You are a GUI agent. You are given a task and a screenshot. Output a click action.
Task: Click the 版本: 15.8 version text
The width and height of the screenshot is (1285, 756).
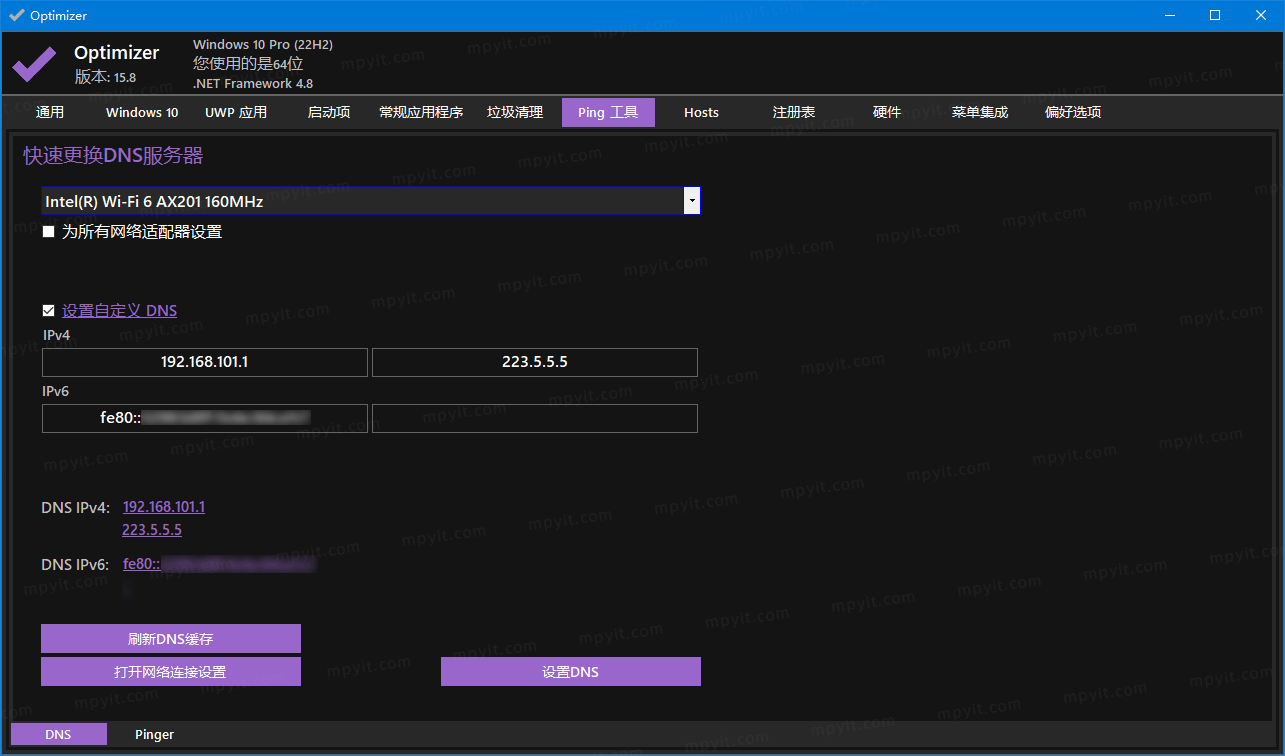[105, 77]
